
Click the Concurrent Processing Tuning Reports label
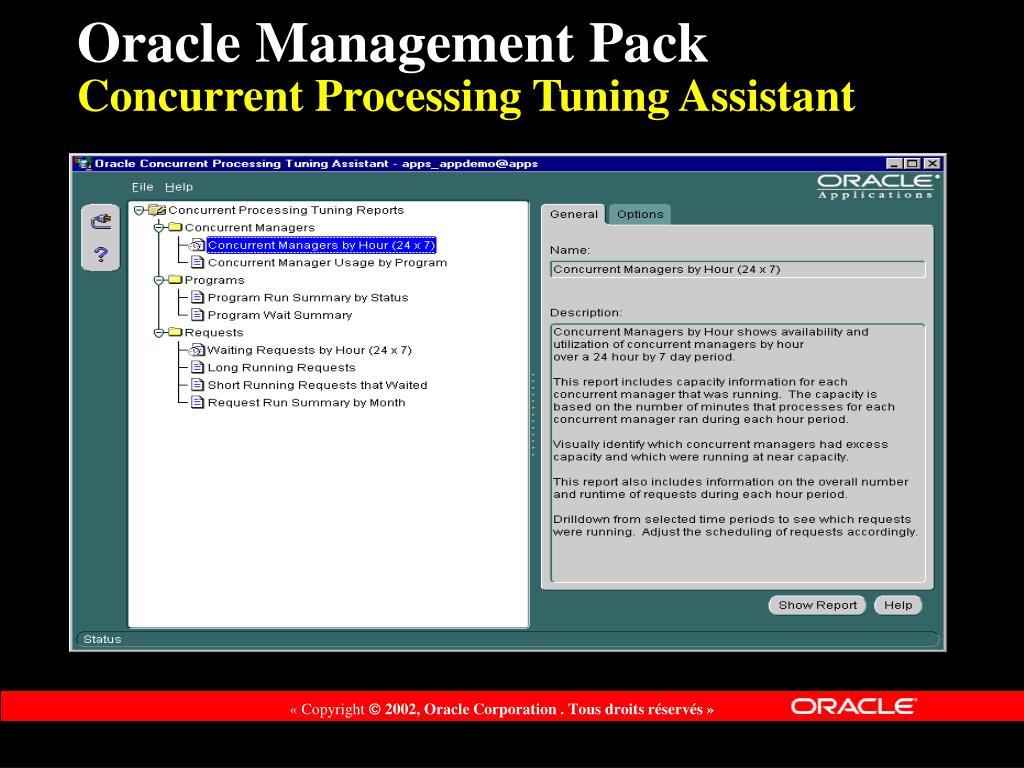[x=286, y=210]
